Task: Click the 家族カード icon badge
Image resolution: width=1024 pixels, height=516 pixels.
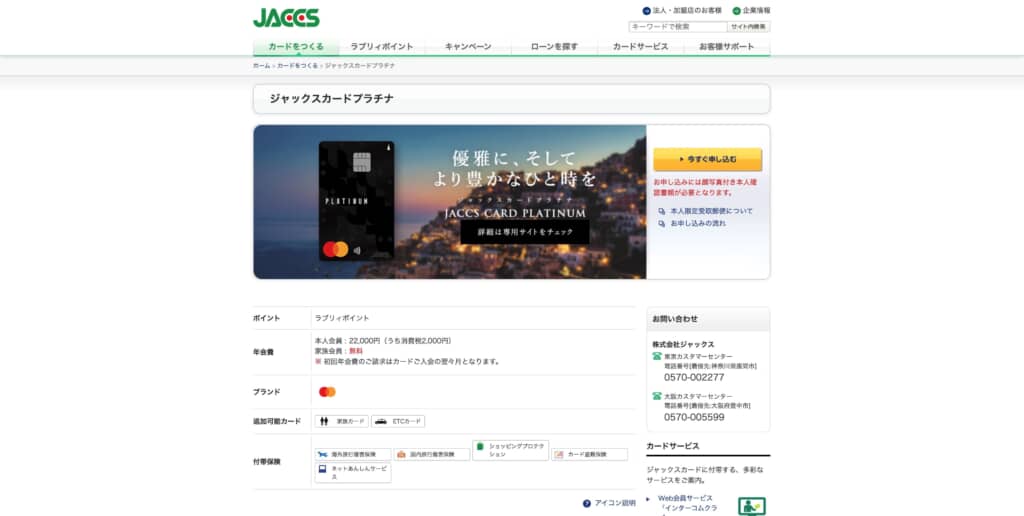Action: point(342,421)
